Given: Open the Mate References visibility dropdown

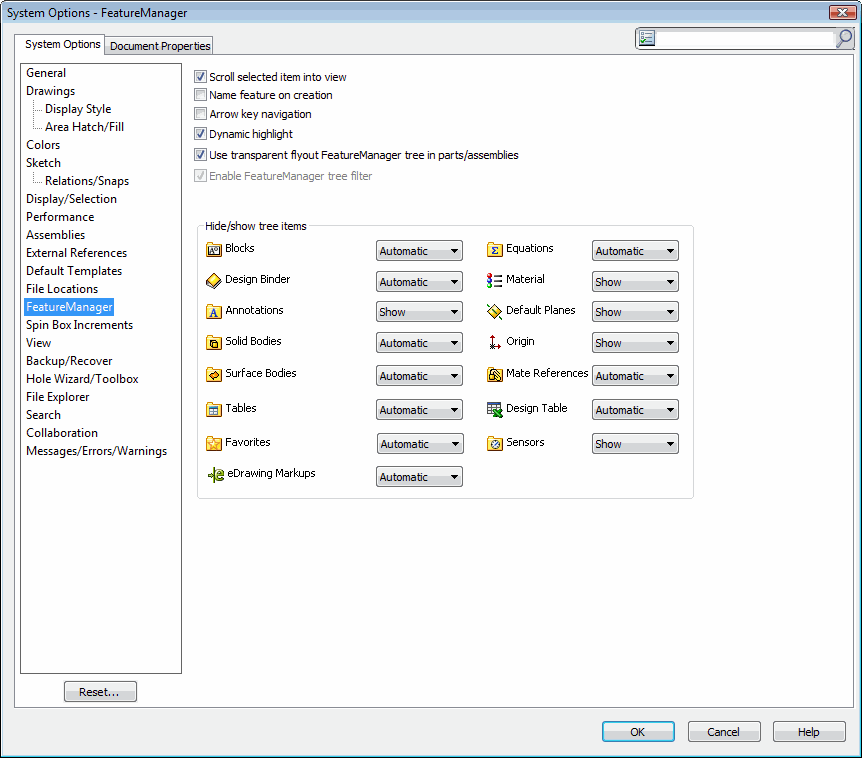Looking at the screenshot, I should pyautogui.click(x=636, y=376).
